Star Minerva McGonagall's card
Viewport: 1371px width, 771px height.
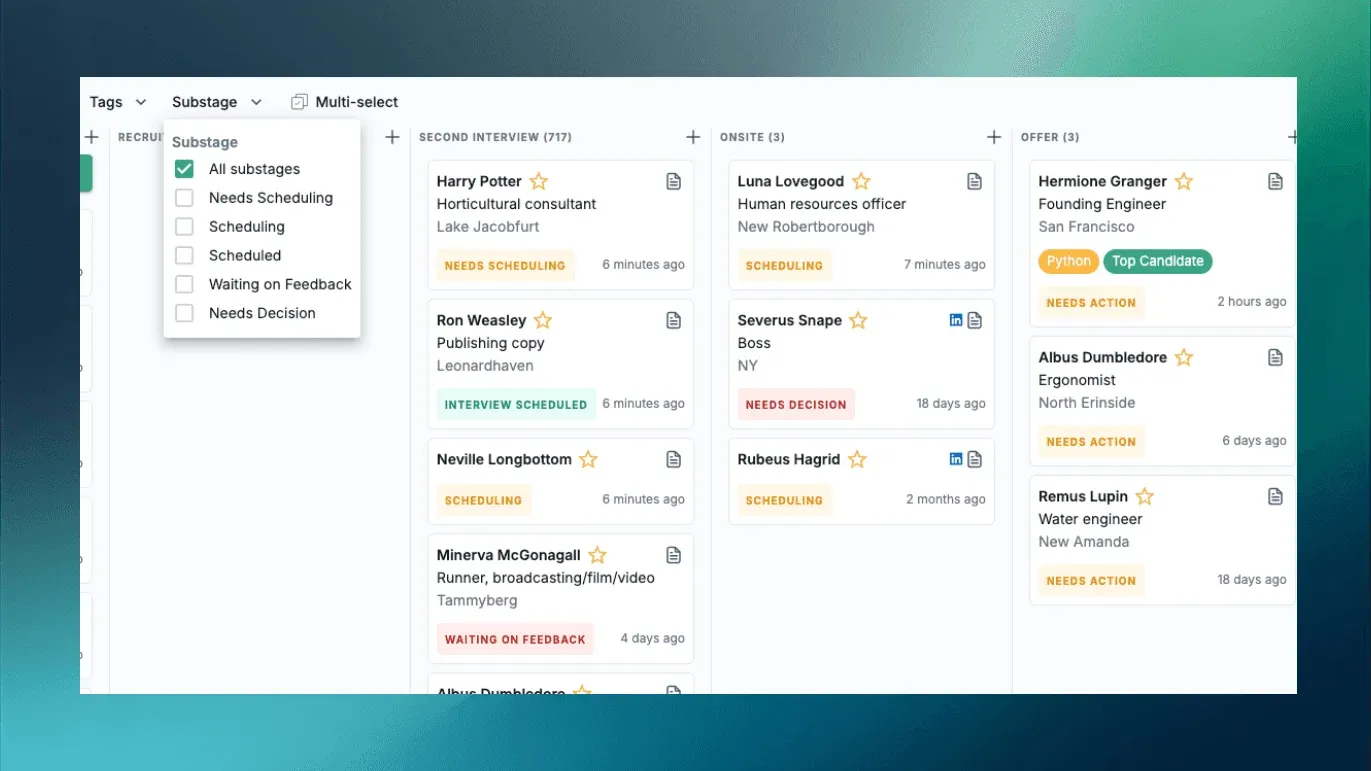[x=597, y=555]
